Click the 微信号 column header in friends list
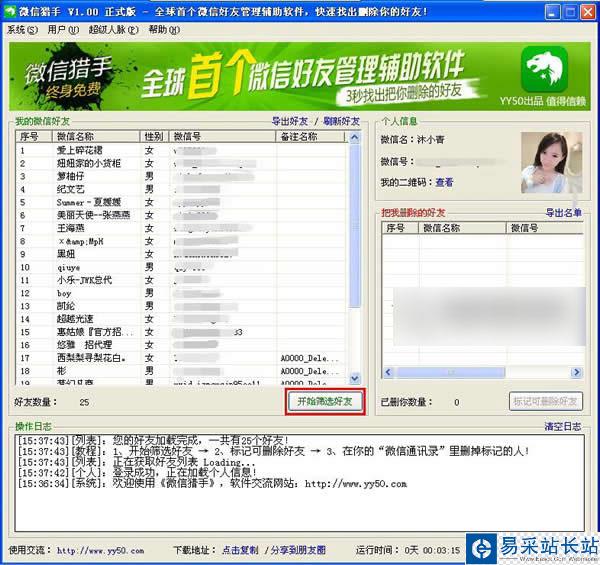600x565 pixels. [x=222, y=137]
